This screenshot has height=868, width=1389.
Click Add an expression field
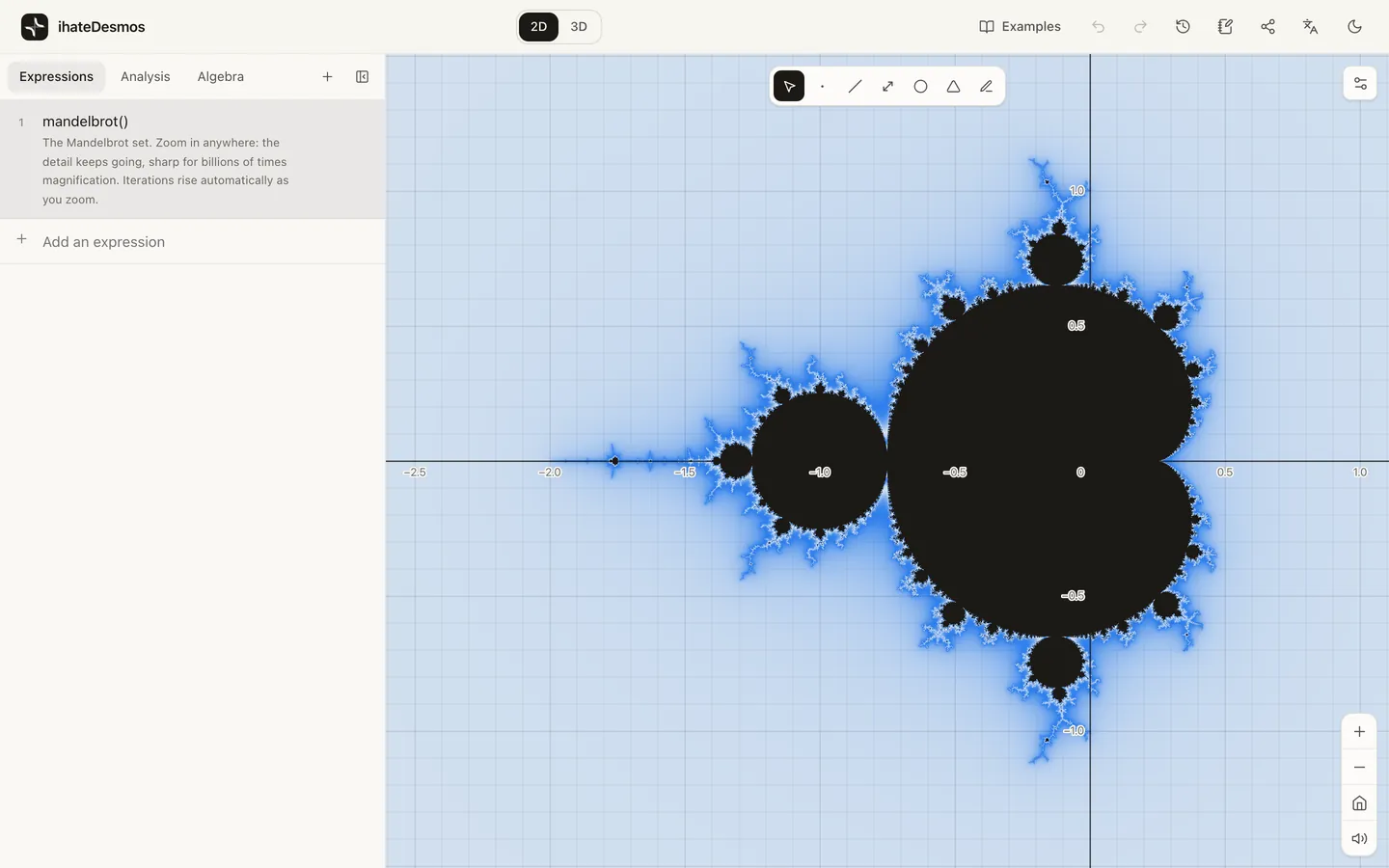193,242
